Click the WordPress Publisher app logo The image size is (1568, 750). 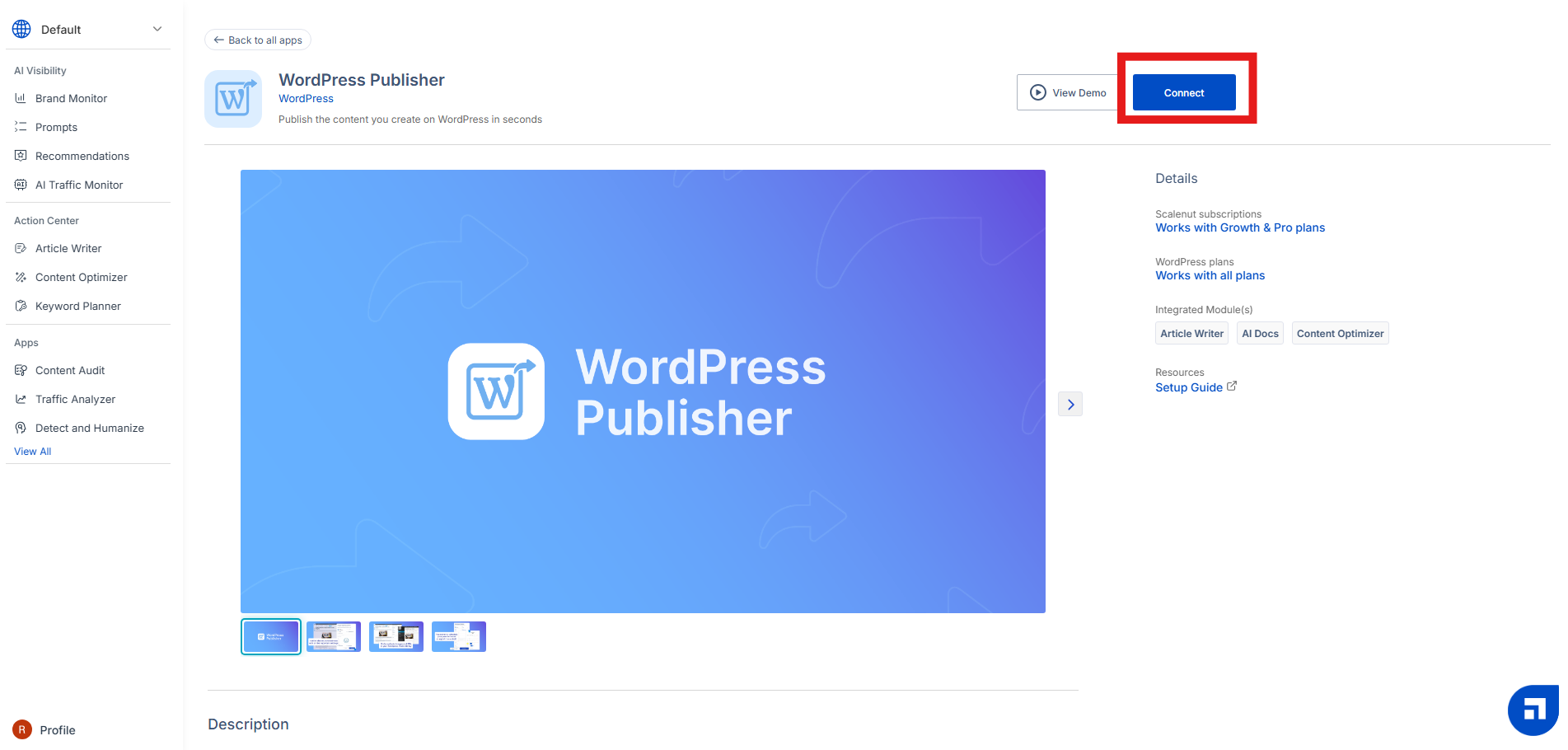pyautogui.click(x=233, y=99)
